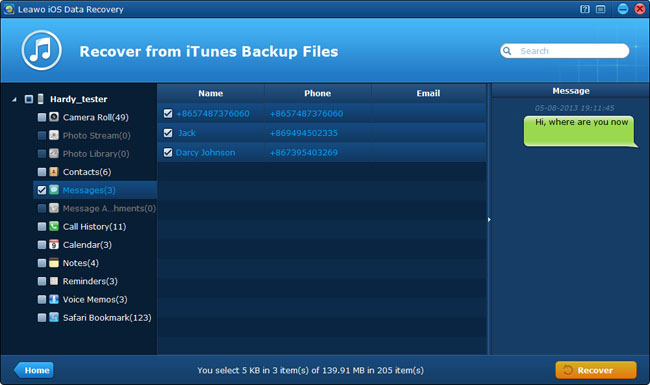
Task: Uncheck the Messages(3) checkbox
Action: tap(42, 190)
